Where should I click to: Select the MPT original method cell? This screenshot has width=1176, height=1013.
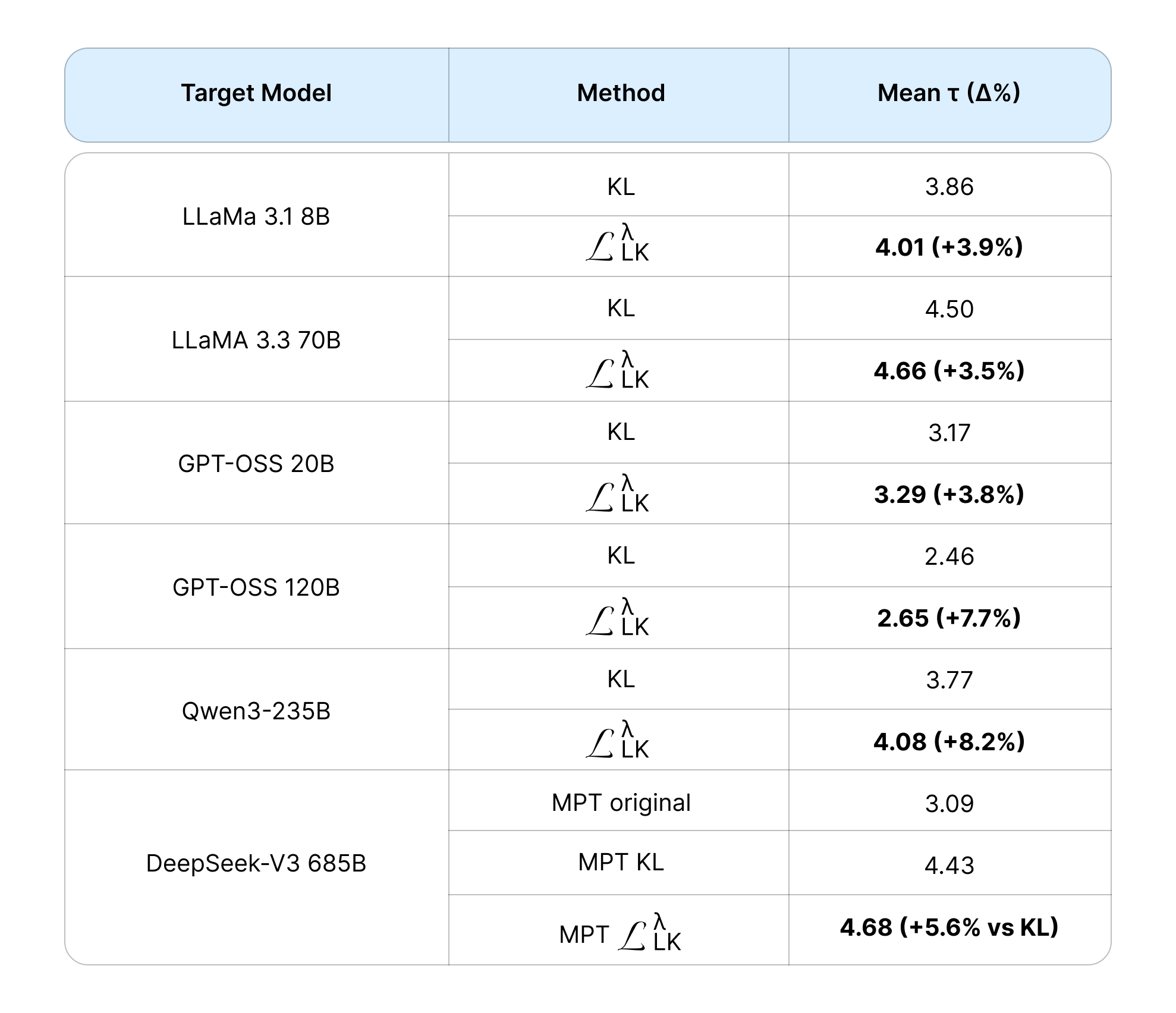[x=621, y=803]
